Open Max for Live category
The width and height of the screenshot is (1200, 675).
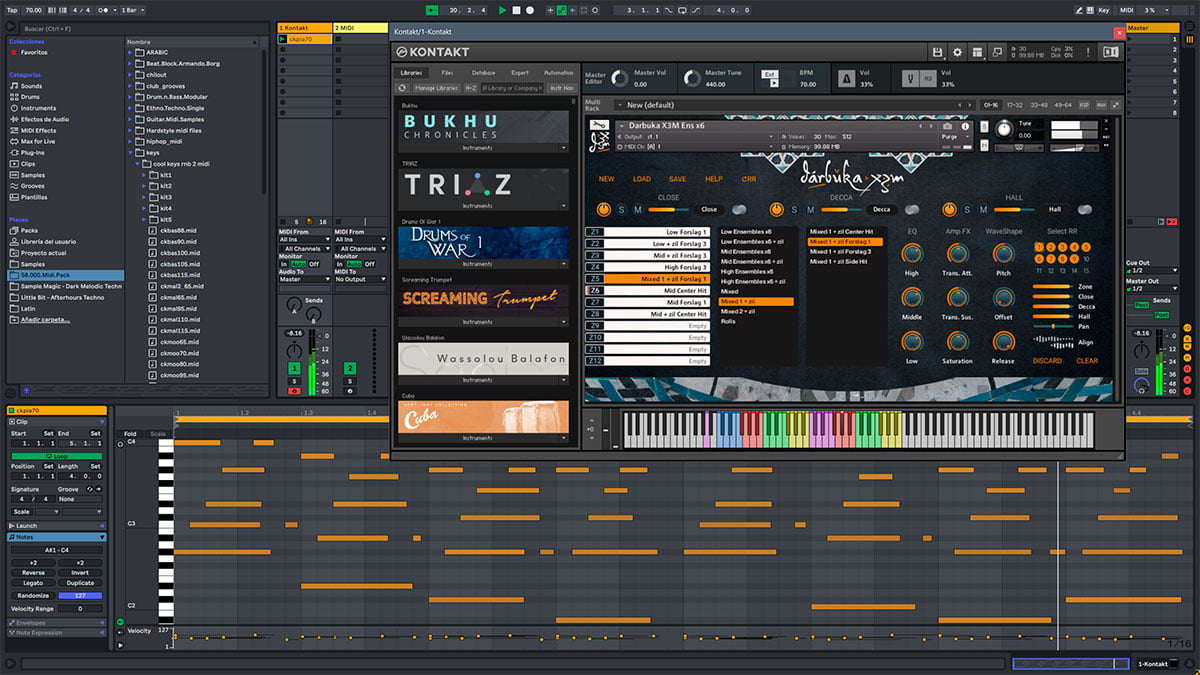click(x=40, y=141)
